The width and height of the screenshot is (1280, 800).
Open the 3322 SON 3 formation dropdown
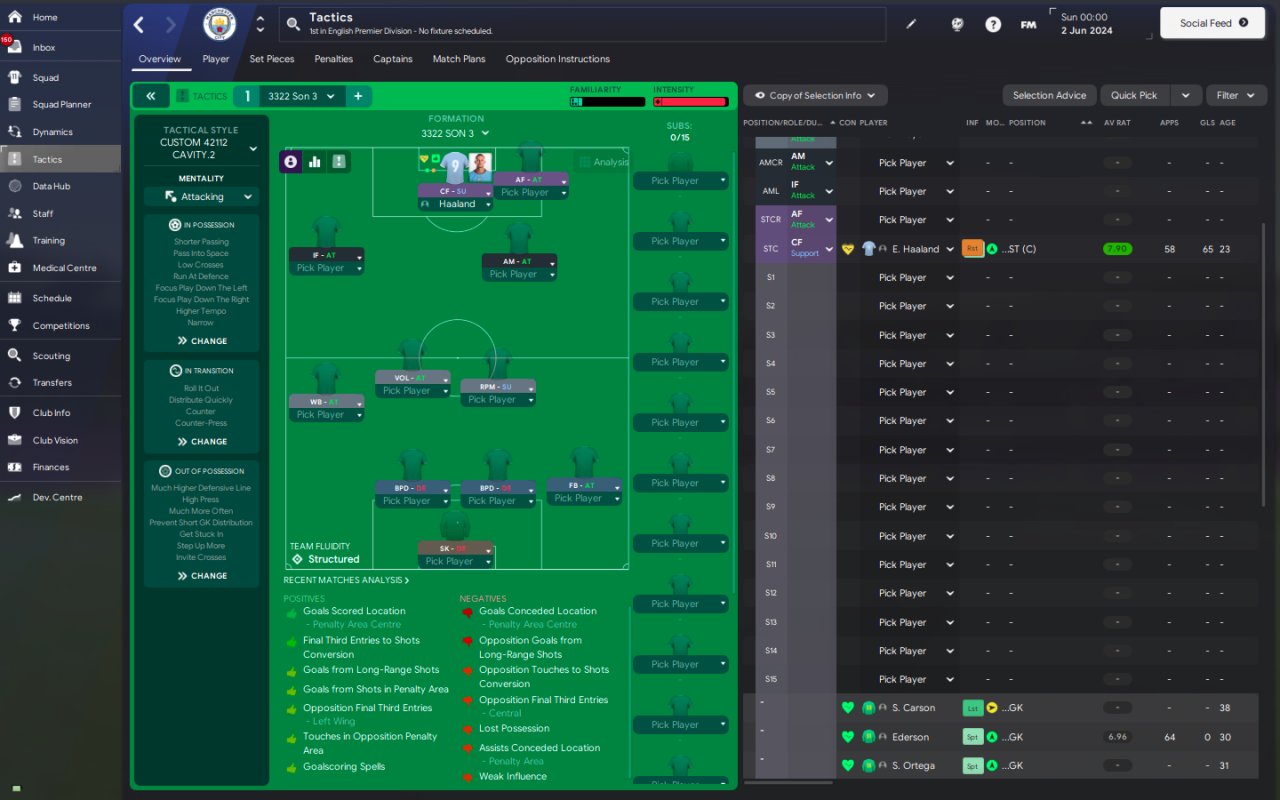455,133
